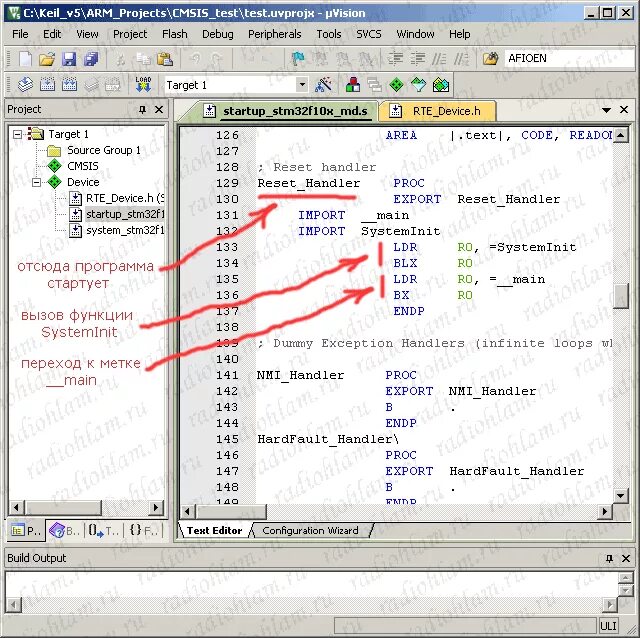The width and height of the screenshot is (640, 638).
Task: Switch to the Configuration Wizard tab
Action: pos(310,530)
